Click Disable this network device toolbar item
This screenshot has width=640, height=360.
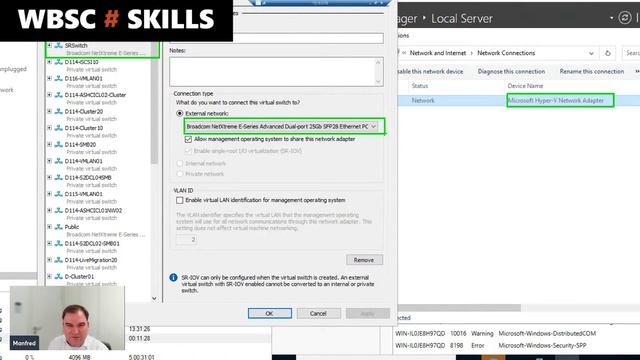pyautogui.click(x=430, y=71)
